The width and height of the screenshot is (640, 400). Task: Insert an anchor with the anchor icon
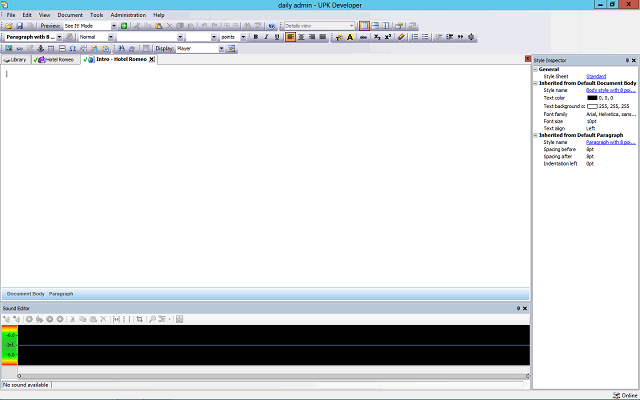[40, 49]
